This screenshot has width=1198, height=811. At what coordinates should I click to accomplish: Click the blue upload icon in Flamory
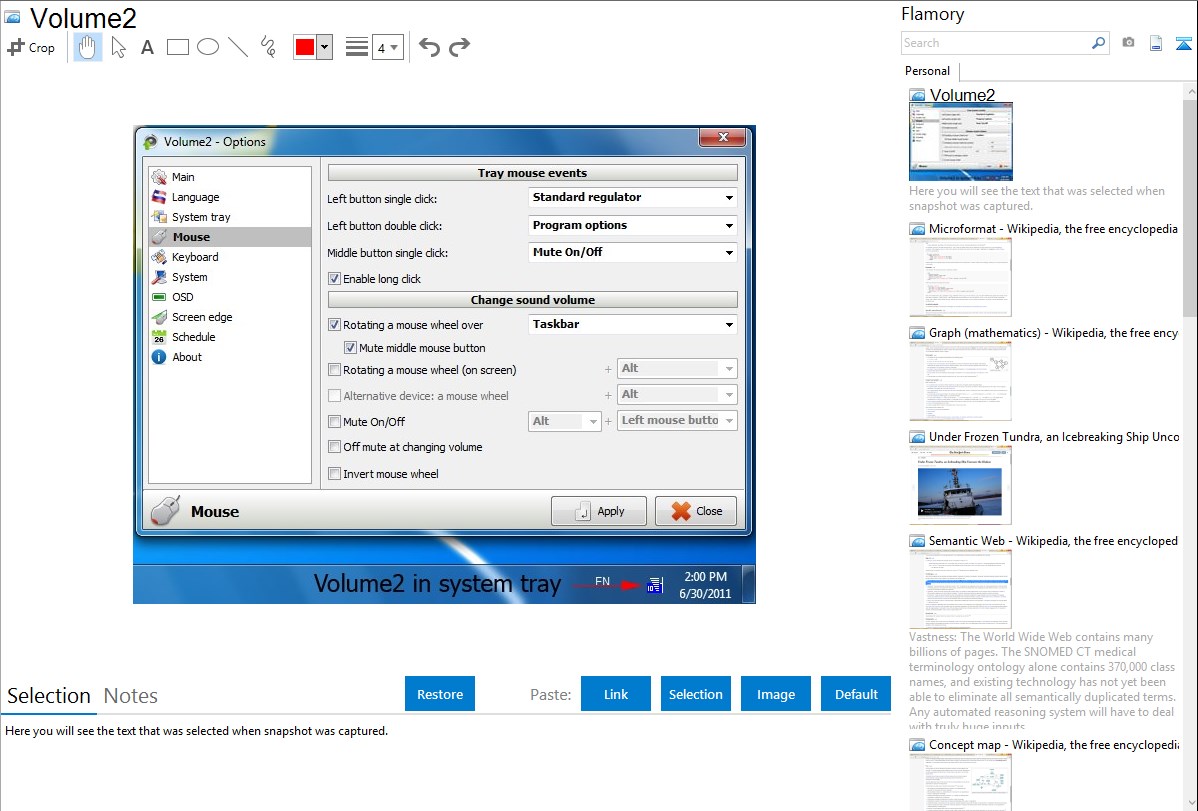point(1183,43)
